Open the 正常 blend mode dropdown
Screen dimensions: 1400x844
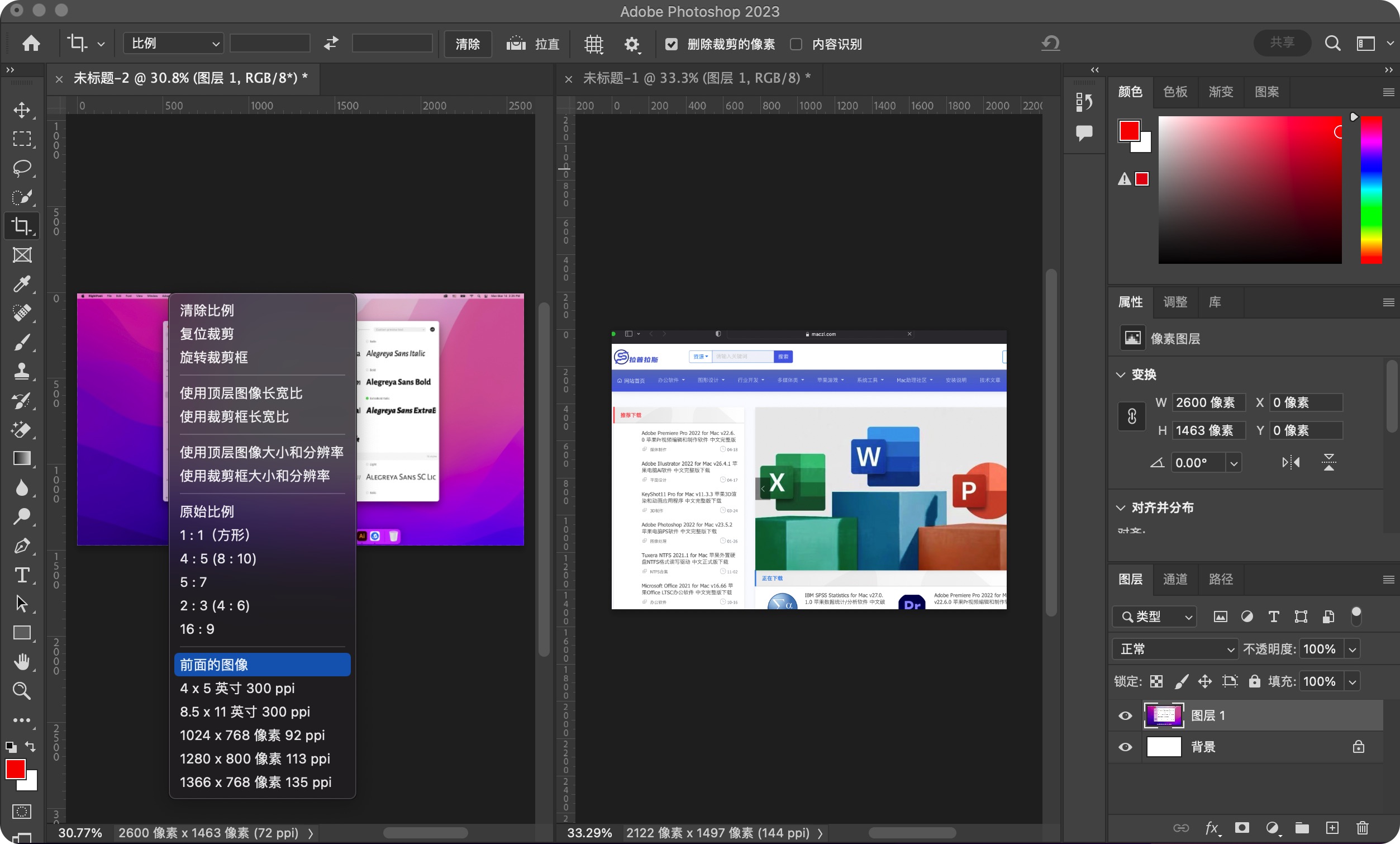click(x=1174, y=649)
